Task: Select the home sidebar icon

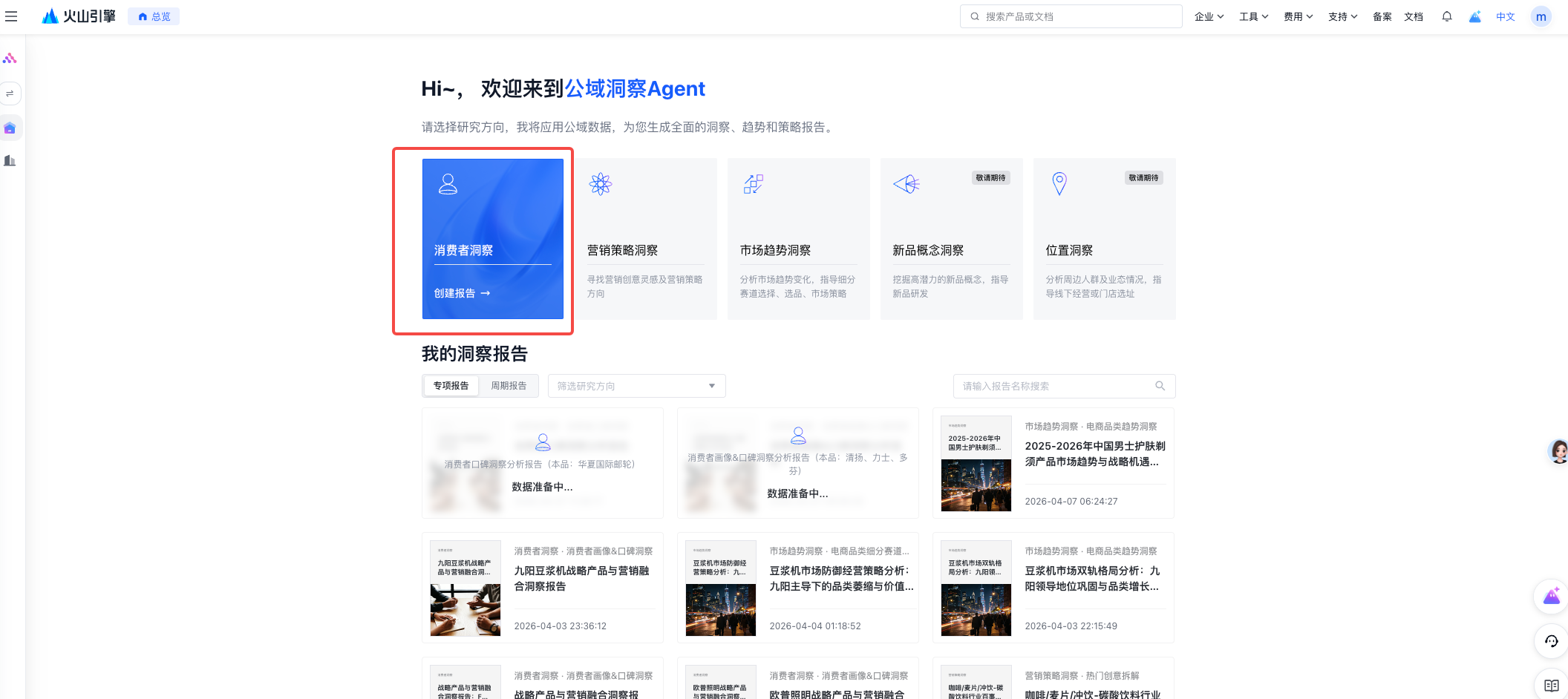Action: pos(10,128)
